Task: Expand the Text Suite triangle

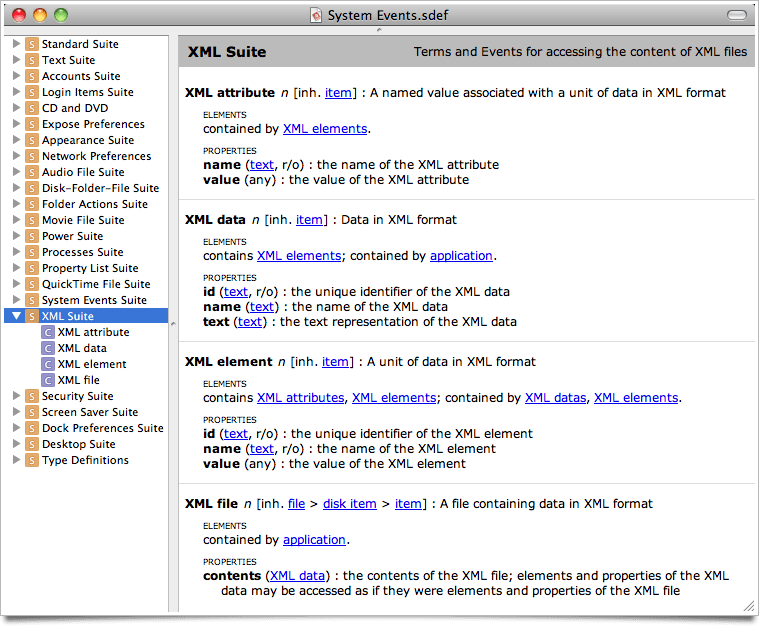Action: [16, 60]
